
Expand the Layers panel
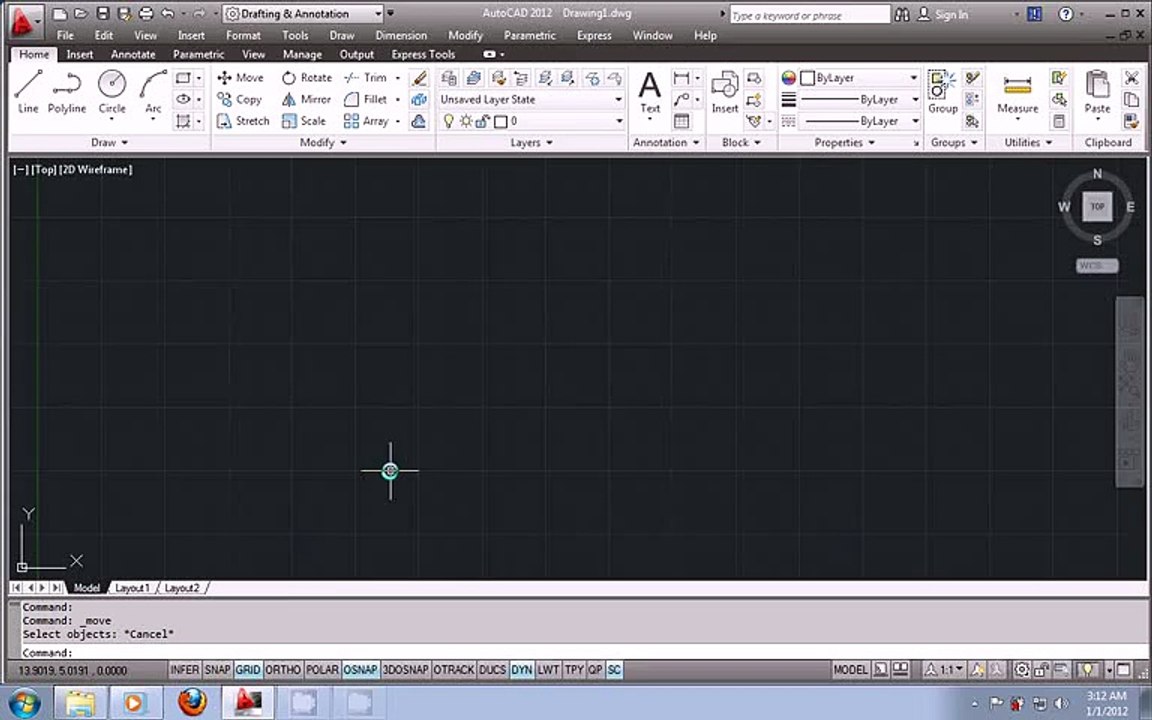531,143
